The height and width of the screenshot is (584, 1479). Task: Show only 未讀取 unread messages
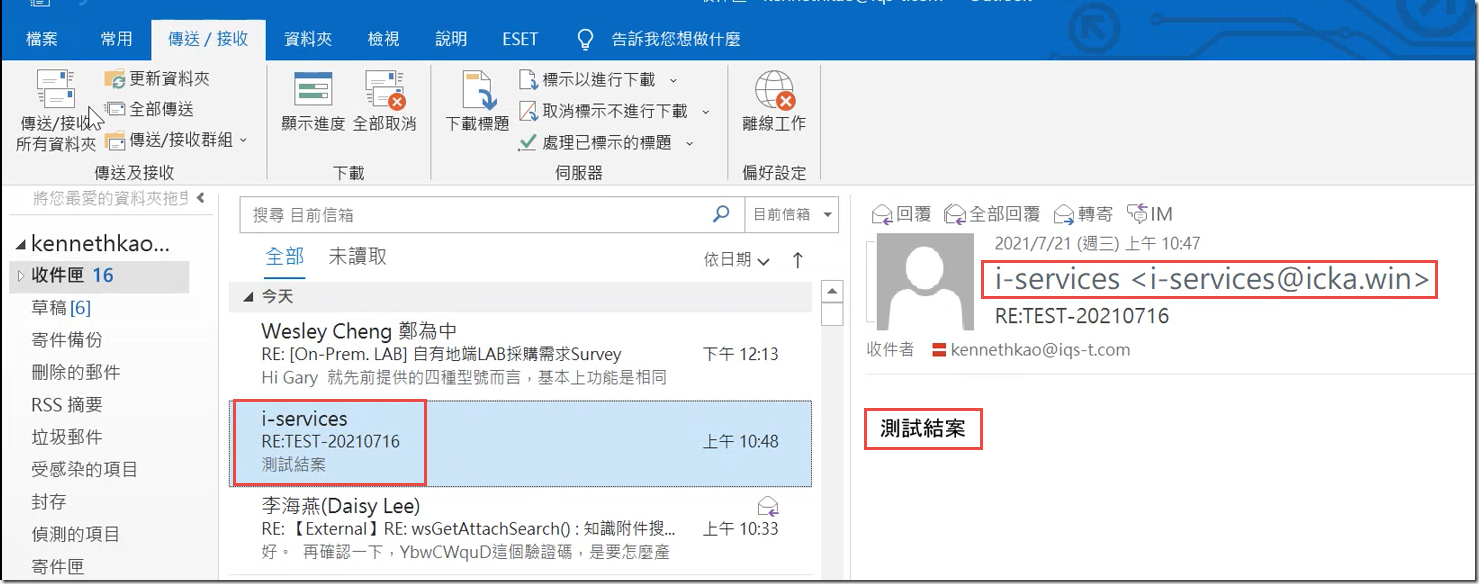click(357, 257)
